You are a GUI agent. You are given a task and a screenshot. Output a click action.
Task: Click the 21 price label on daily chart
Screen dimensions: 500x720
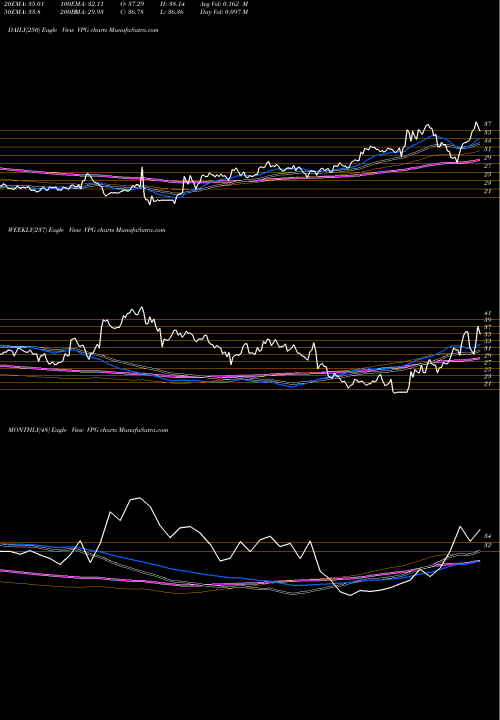click(488, 191)
